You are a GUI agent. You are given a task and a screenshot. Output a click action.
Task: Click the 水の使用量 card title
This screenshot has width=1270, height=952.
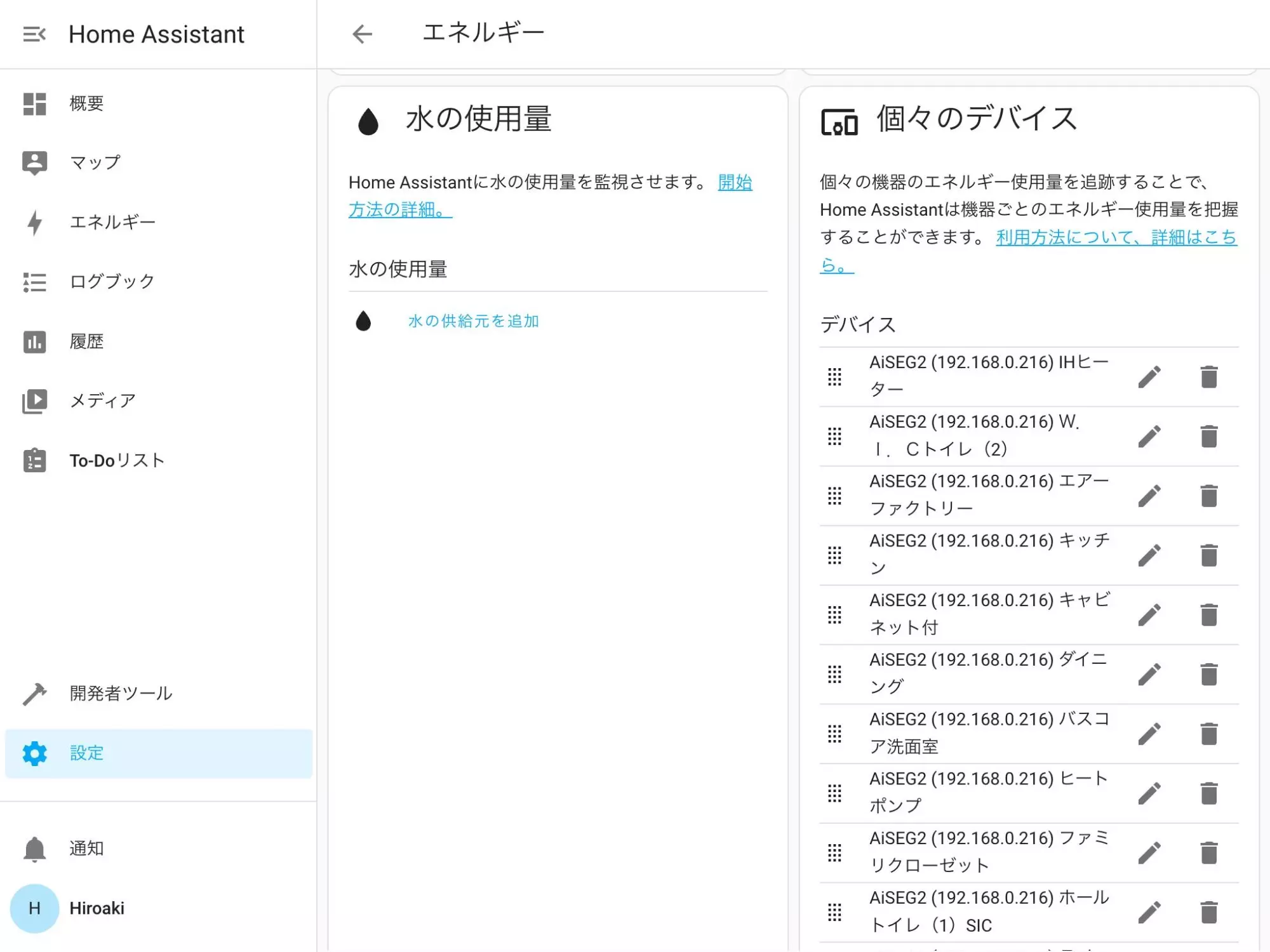coord(479,119)
